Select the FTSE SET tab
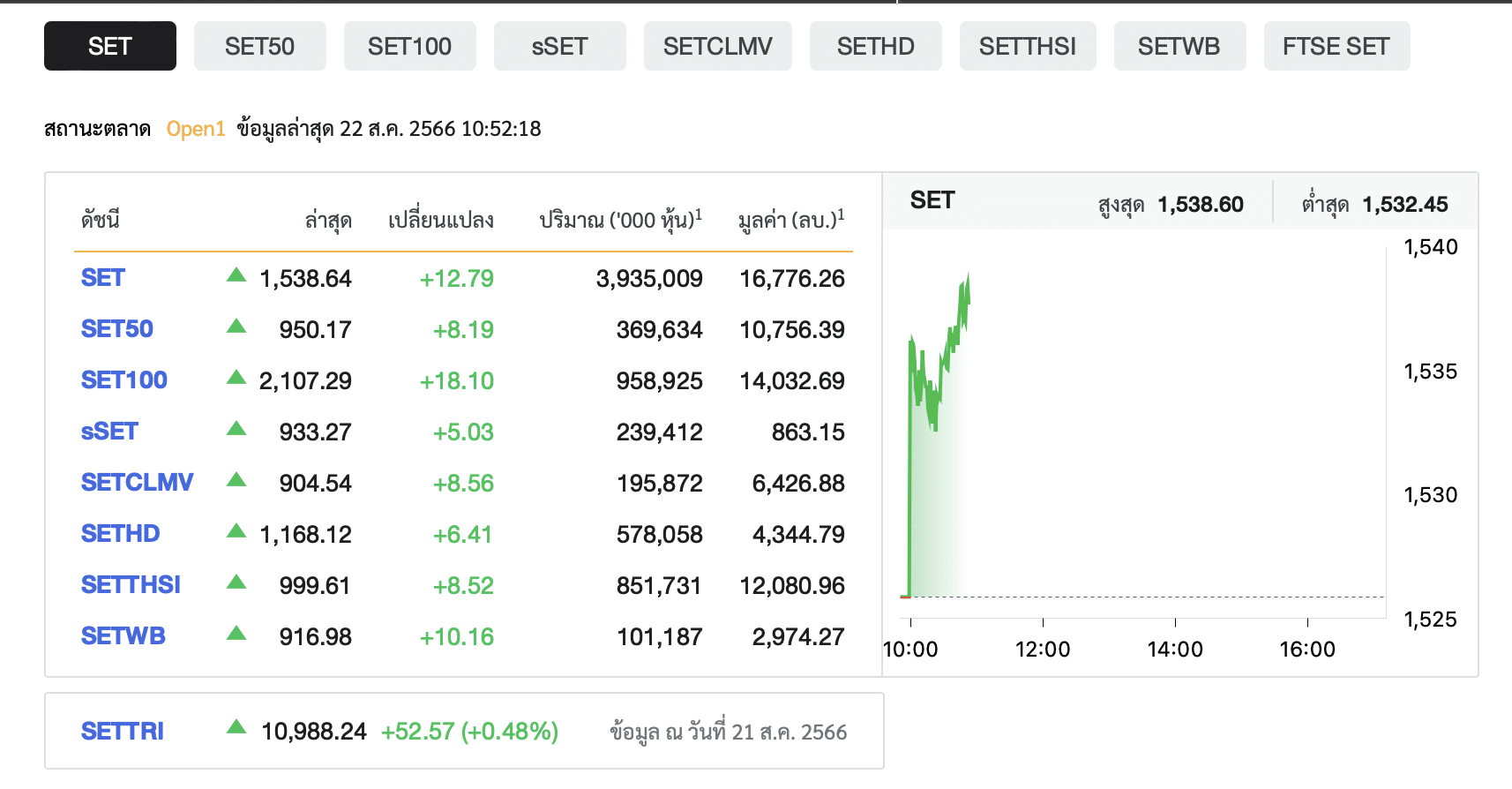The height and width of the screenshot is (789, 1512). tap(1337, 46)
